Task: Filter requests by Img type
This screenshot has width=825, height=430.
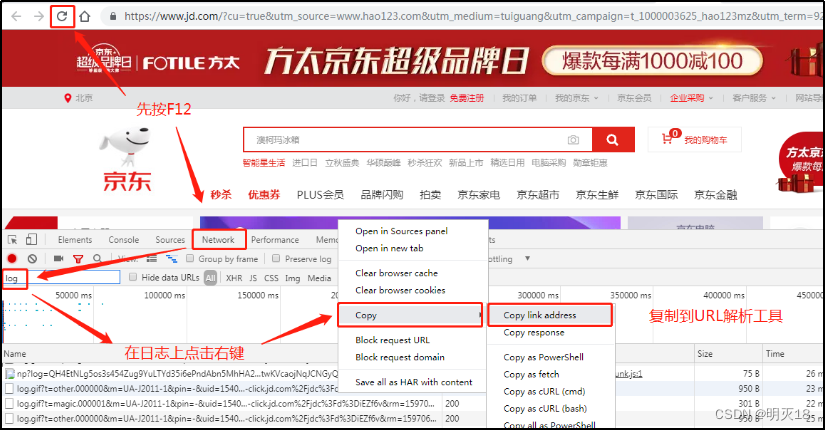Action: [x=293, y=278]
